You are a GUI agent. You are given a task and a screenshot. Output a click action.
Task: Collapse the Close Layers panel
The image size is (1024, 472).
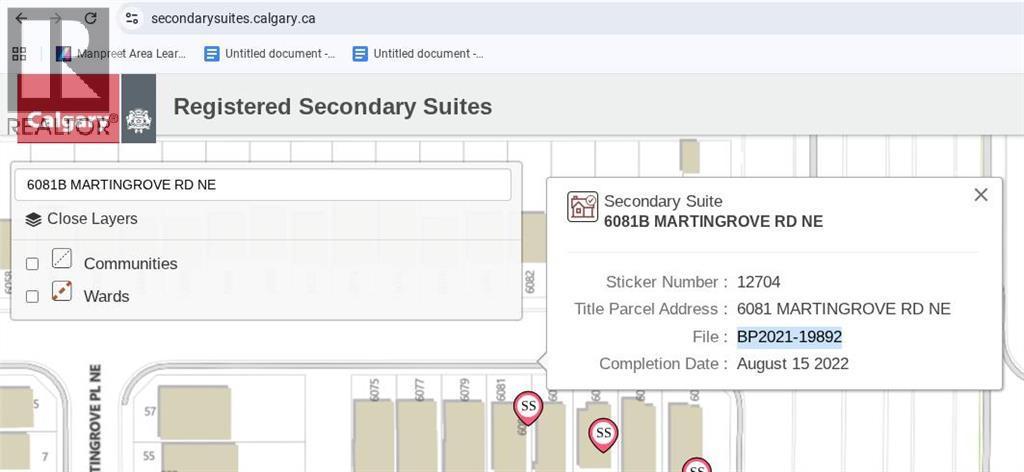click(x=92, y=219)
